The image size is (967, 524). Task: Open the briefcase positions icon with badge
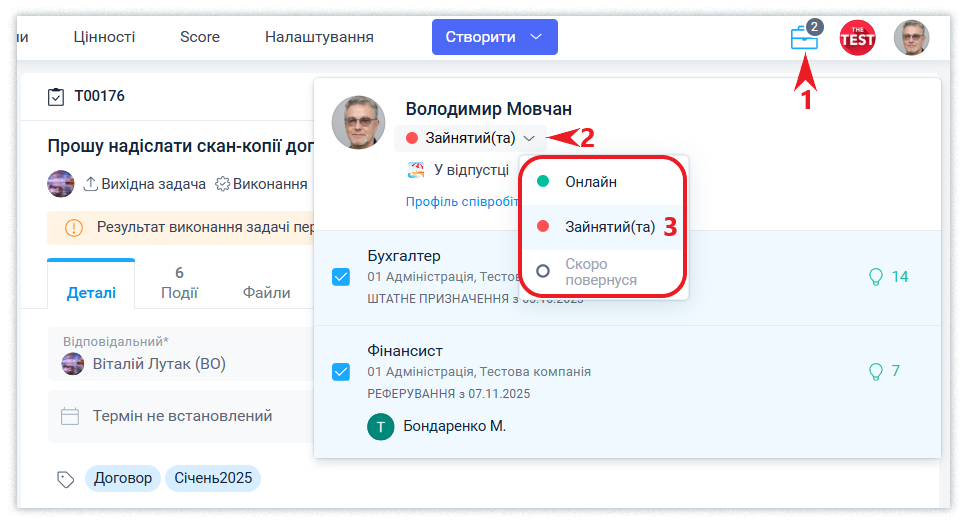(x=804, y=38)
